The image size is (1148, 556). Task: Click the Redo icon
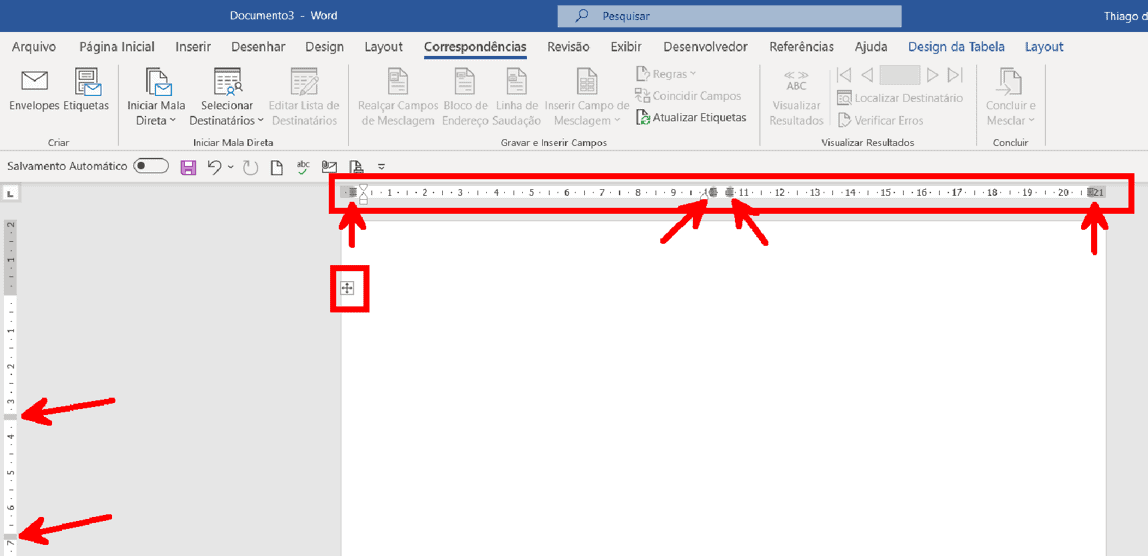point(250,168)
